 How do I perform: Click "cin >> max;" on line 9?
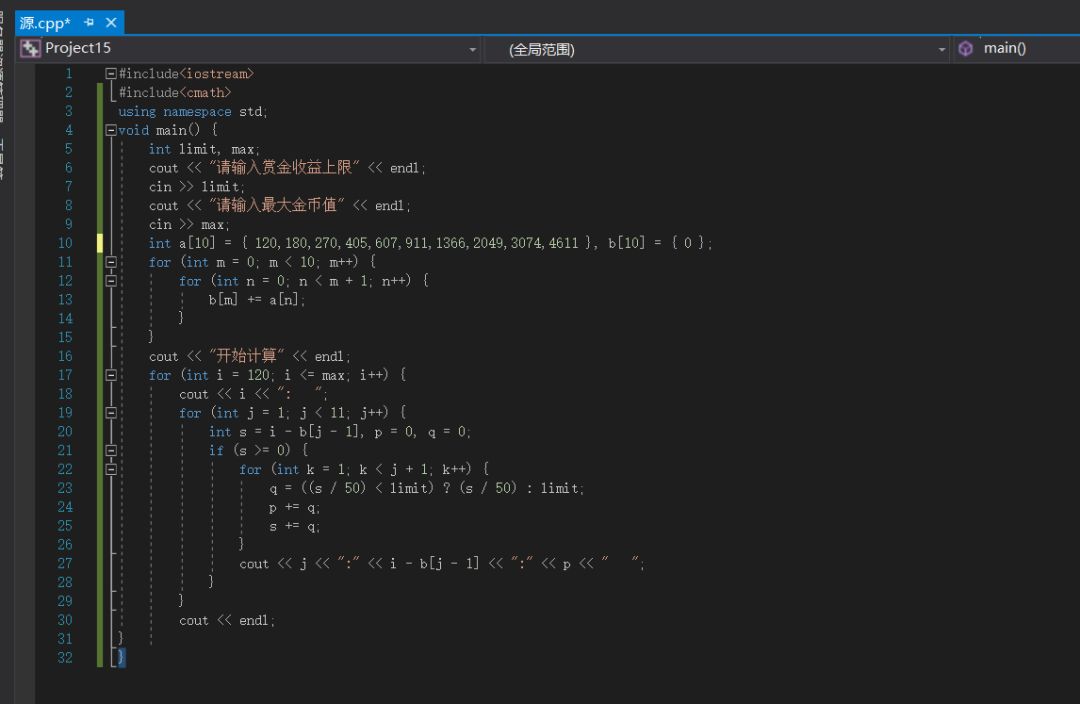[189, 225]
